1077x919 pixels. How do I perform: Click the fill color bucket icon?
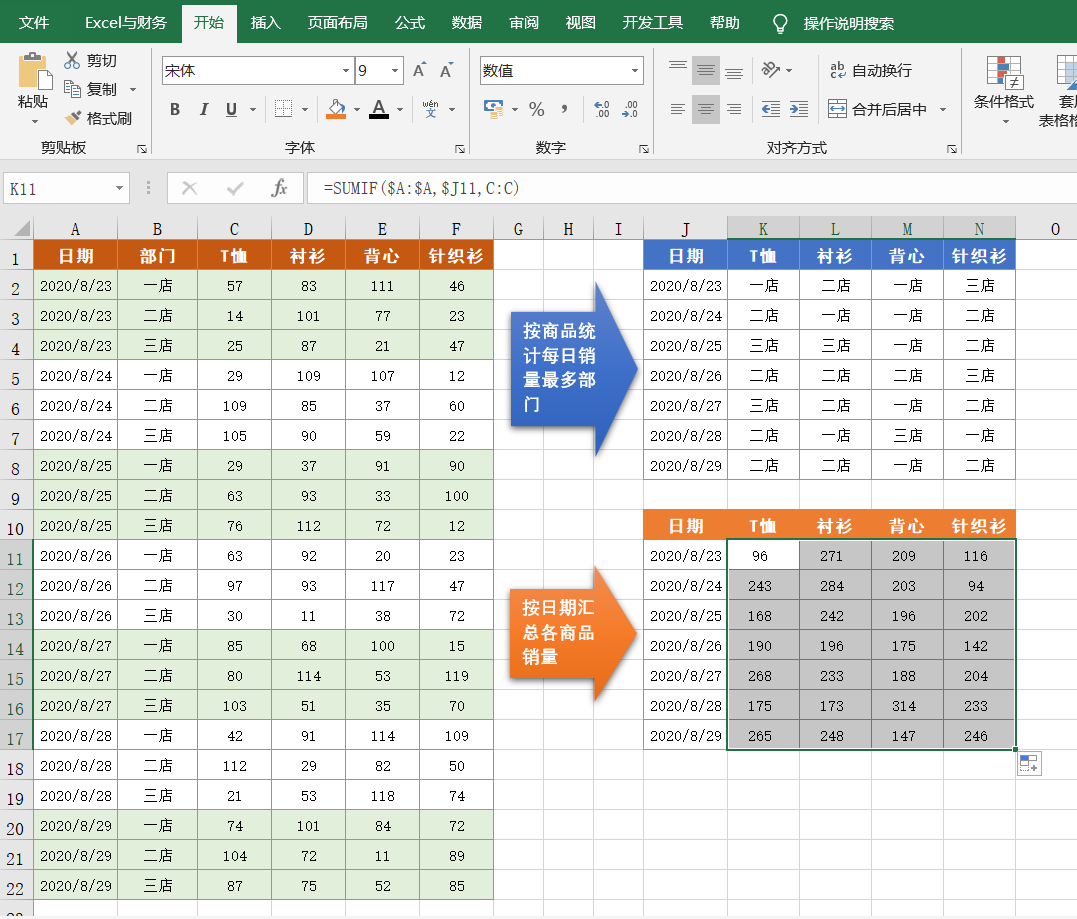click(336, 109)
